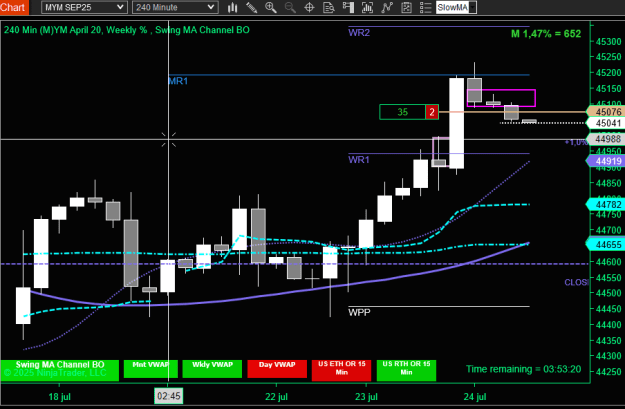The width and height of the screenshot is (625, 409).
Task: Click the 23 jul date label
Action: 366,397
